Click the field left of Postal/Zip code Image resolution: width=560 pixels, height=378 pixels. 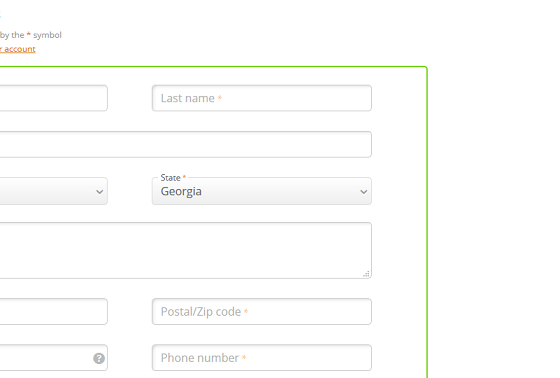tap(54, 312)
